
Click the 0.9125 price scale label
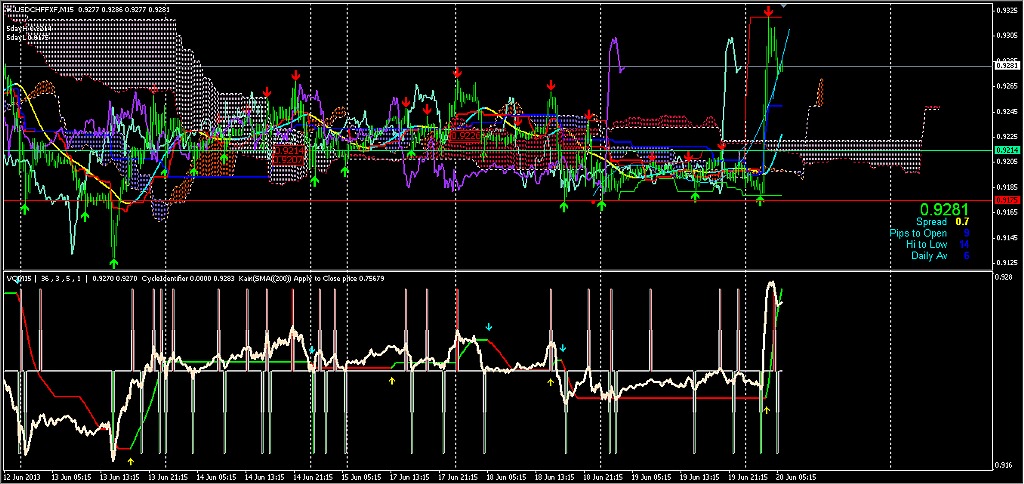click(x=1005, y=263)
